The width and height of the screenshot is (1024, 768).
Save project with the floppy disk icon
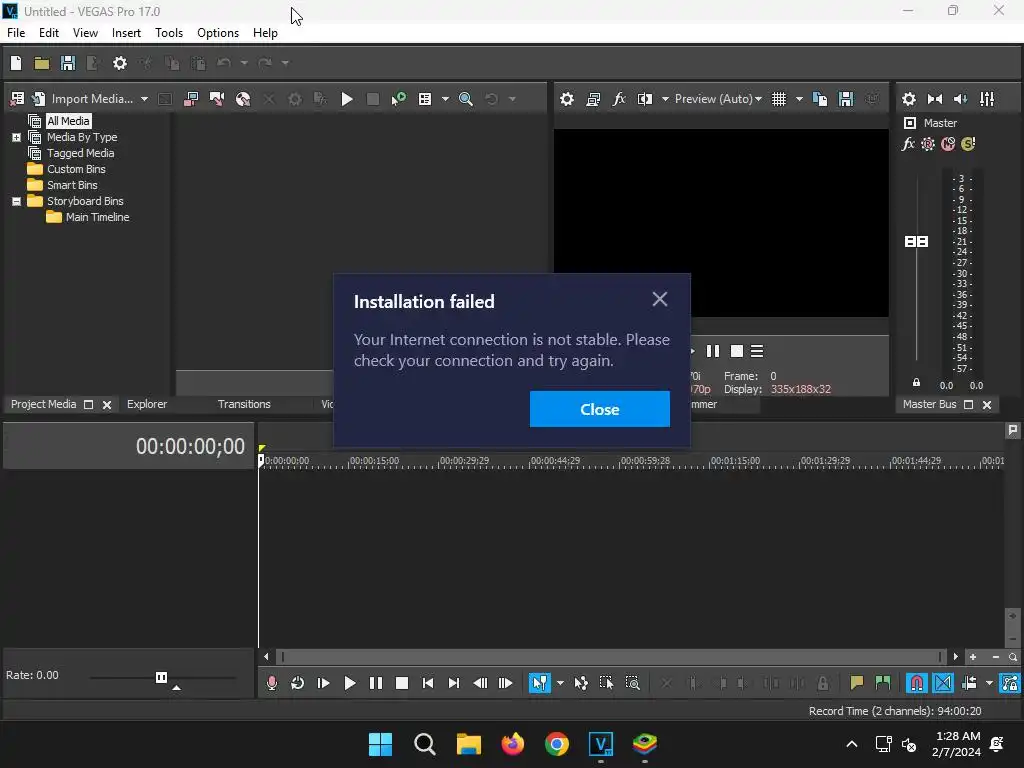tap(68, 63)
